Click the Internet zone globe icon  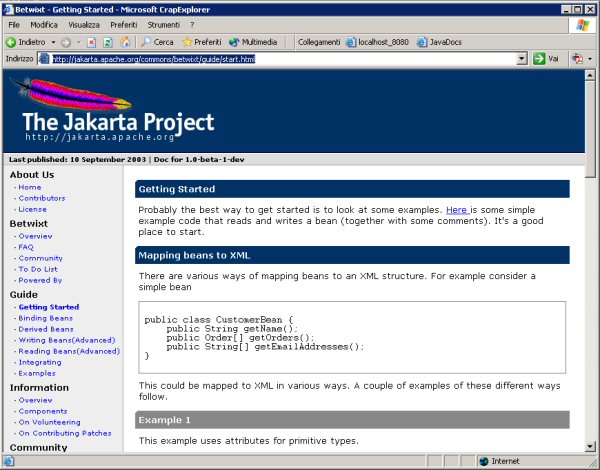point(484,461)
